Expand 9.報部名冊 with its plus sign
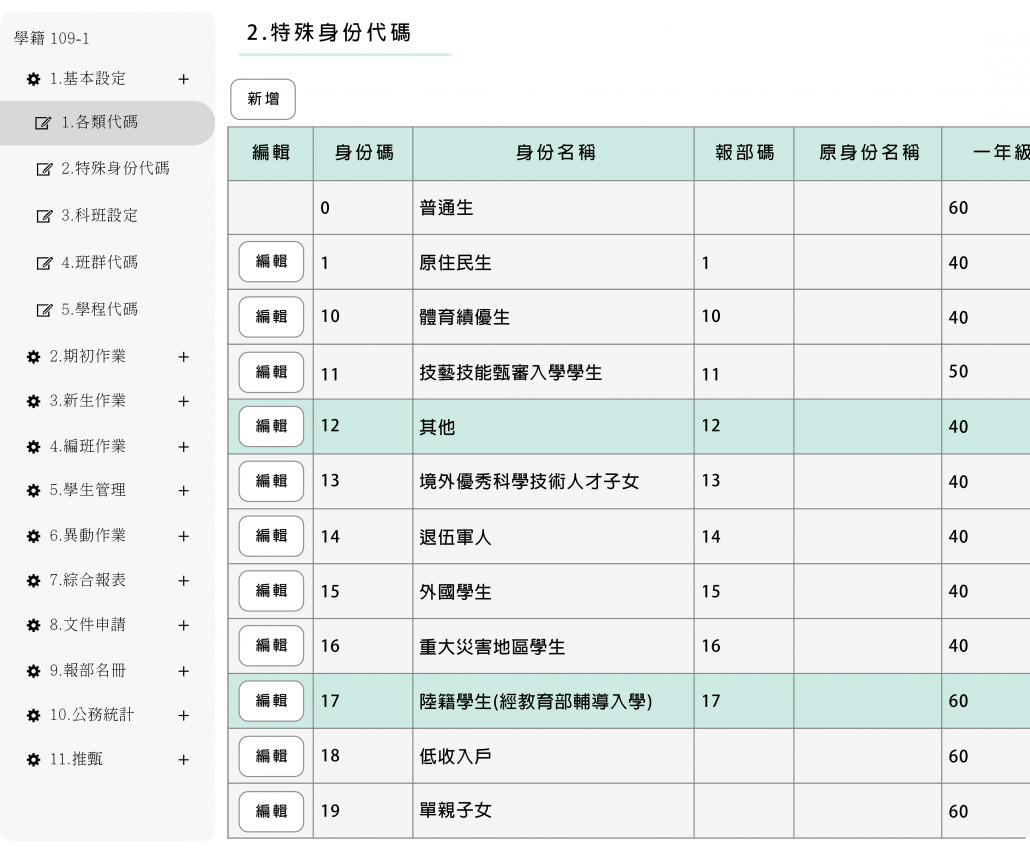Screen dimensions: 1030x853 (184, 671)
